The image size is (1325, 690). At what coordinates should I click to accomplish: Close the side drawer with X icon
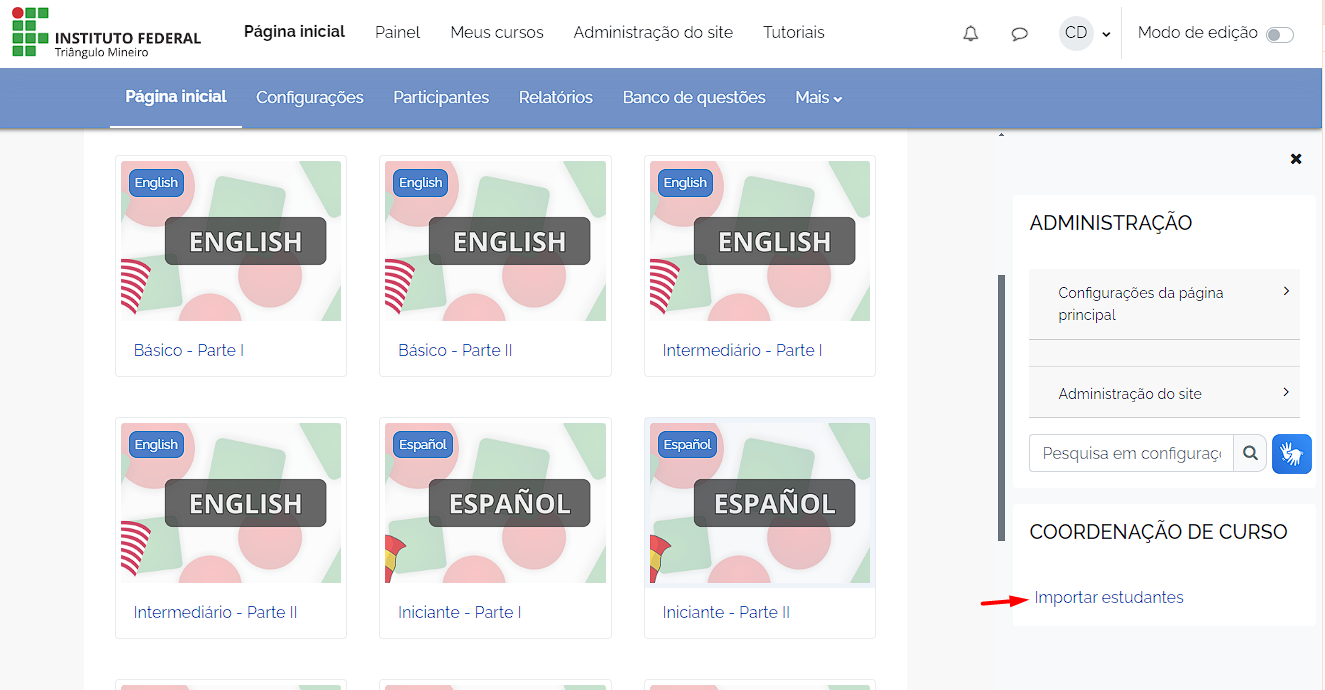click(1296, 159)
